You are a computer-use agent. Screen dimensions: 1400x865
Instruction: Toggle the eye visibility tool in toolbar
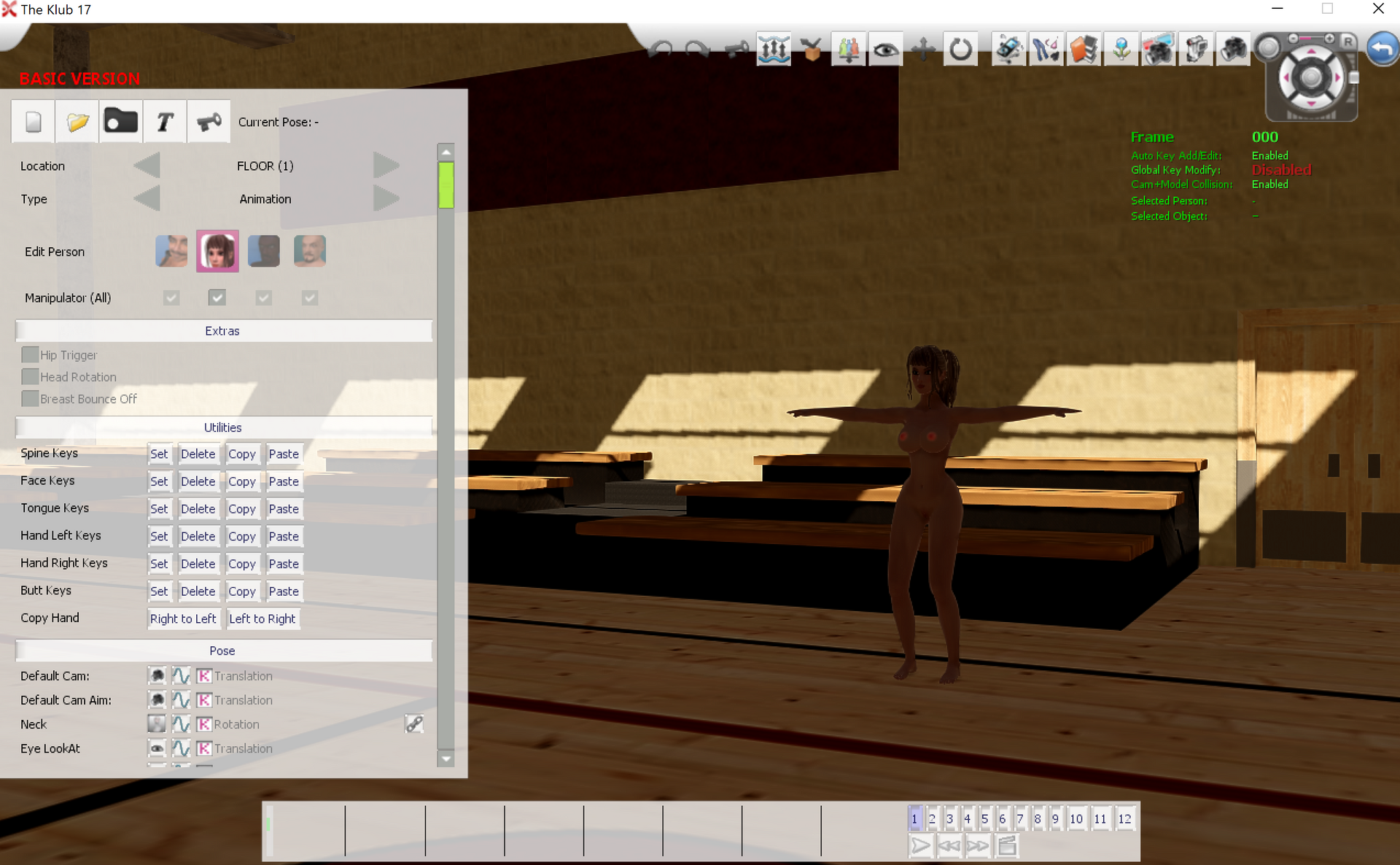coord(886,50)
